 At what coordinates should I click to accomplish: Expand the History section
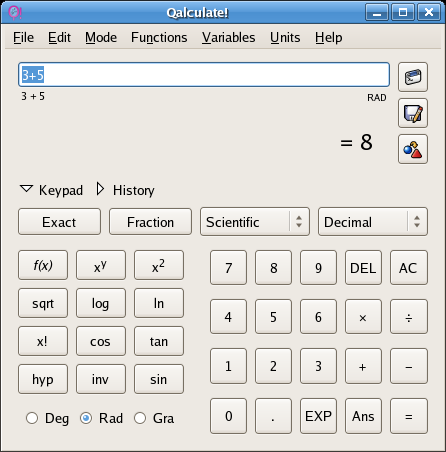coord(125,190)
